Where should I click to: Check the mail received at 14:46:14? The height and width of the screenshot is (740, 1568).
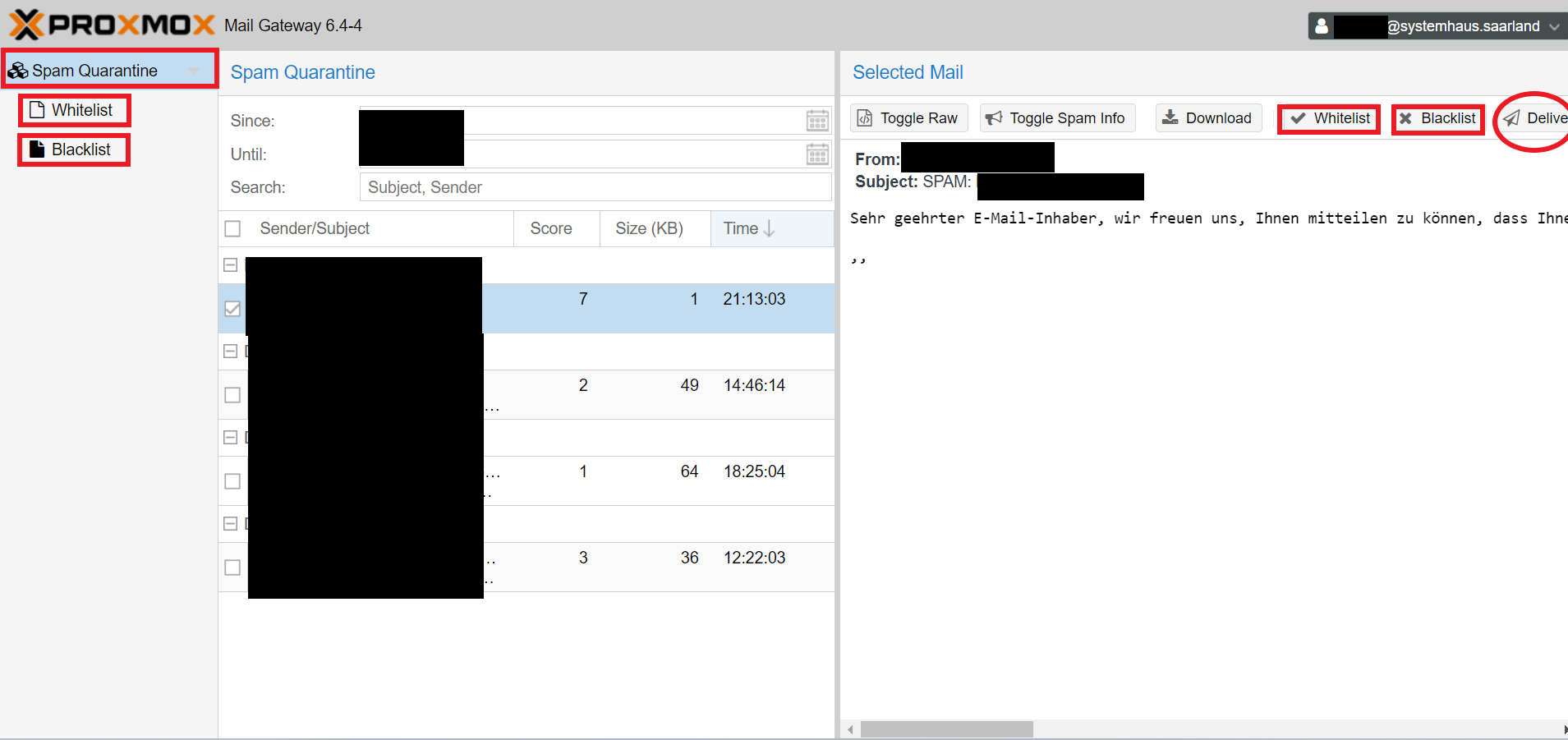(232, 395)
